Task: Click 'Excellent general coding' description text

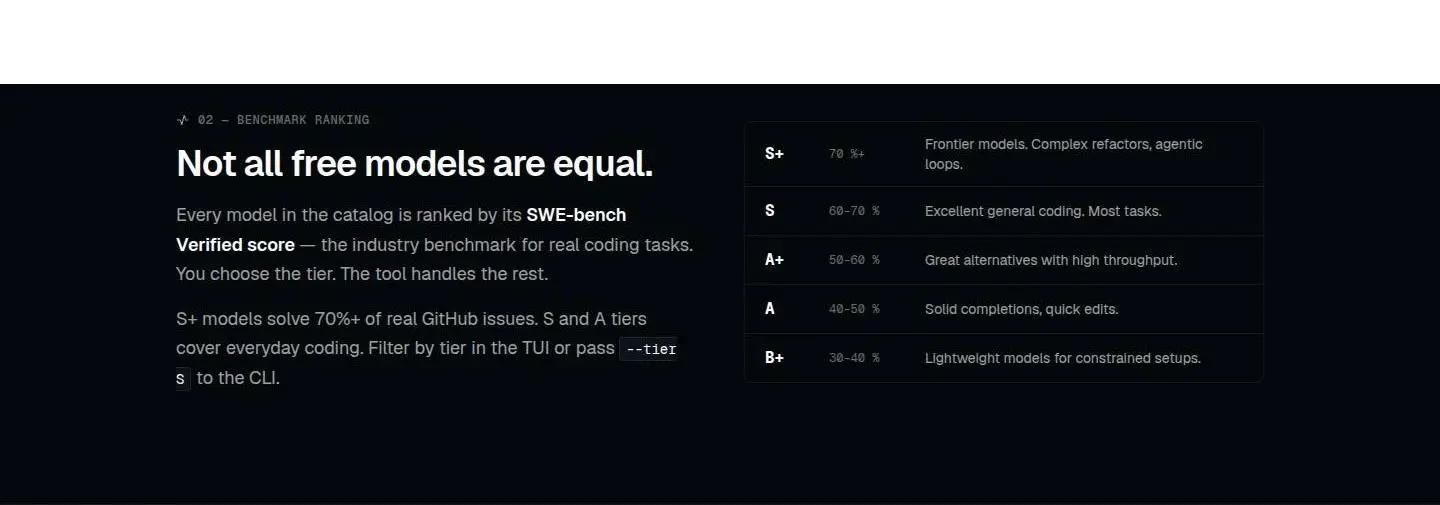Action: (1043, 211)
